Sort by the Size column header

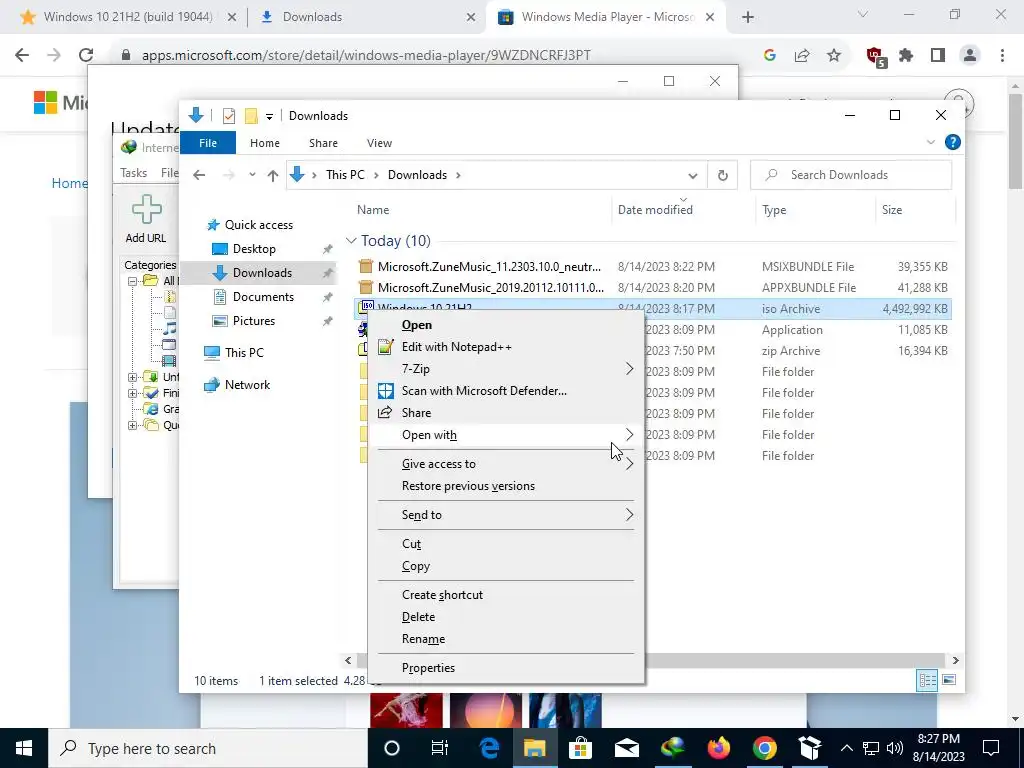[891, 210]
